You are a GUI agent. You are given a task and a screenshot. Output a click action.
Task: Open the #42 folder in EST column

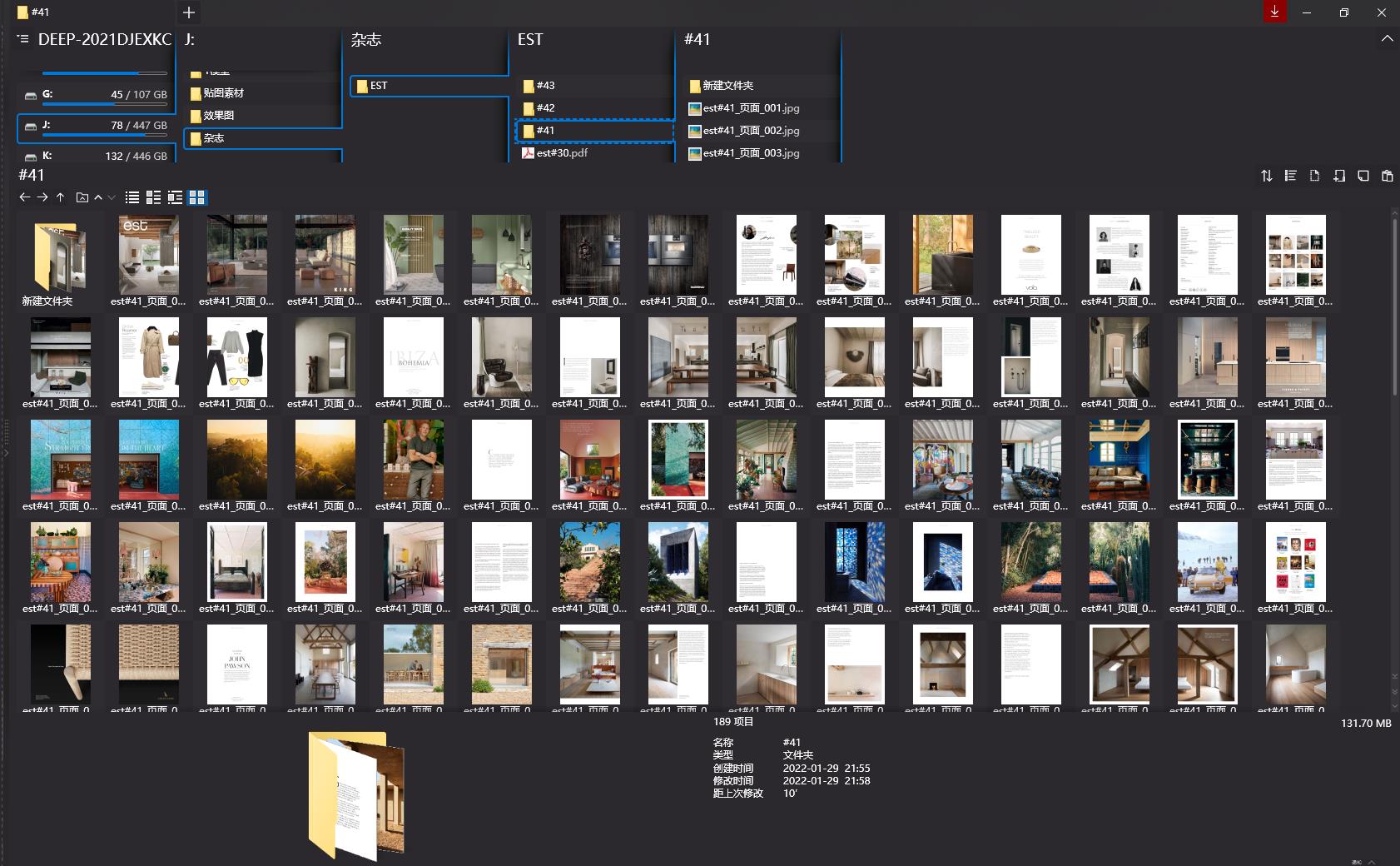pos(545,108)
